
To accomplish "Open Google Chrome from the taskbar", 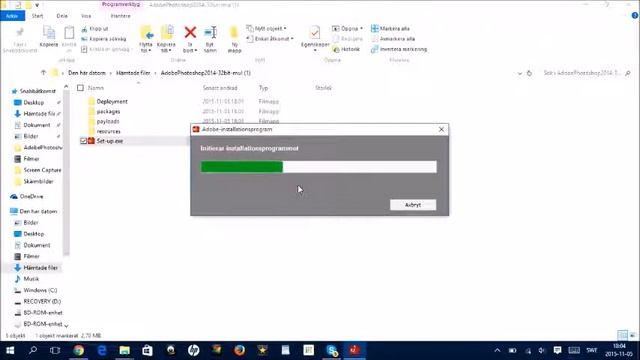I will tap(78, 350).
